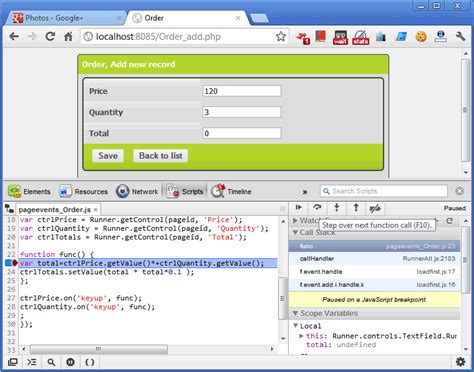Screen dimensions: 474x372
Task: Select the f.event.handle stack frame
Action: 374,272
